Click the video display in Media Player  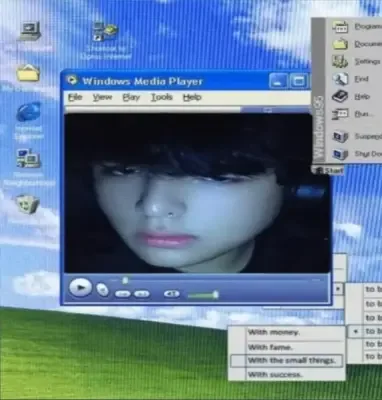point(196,193)
